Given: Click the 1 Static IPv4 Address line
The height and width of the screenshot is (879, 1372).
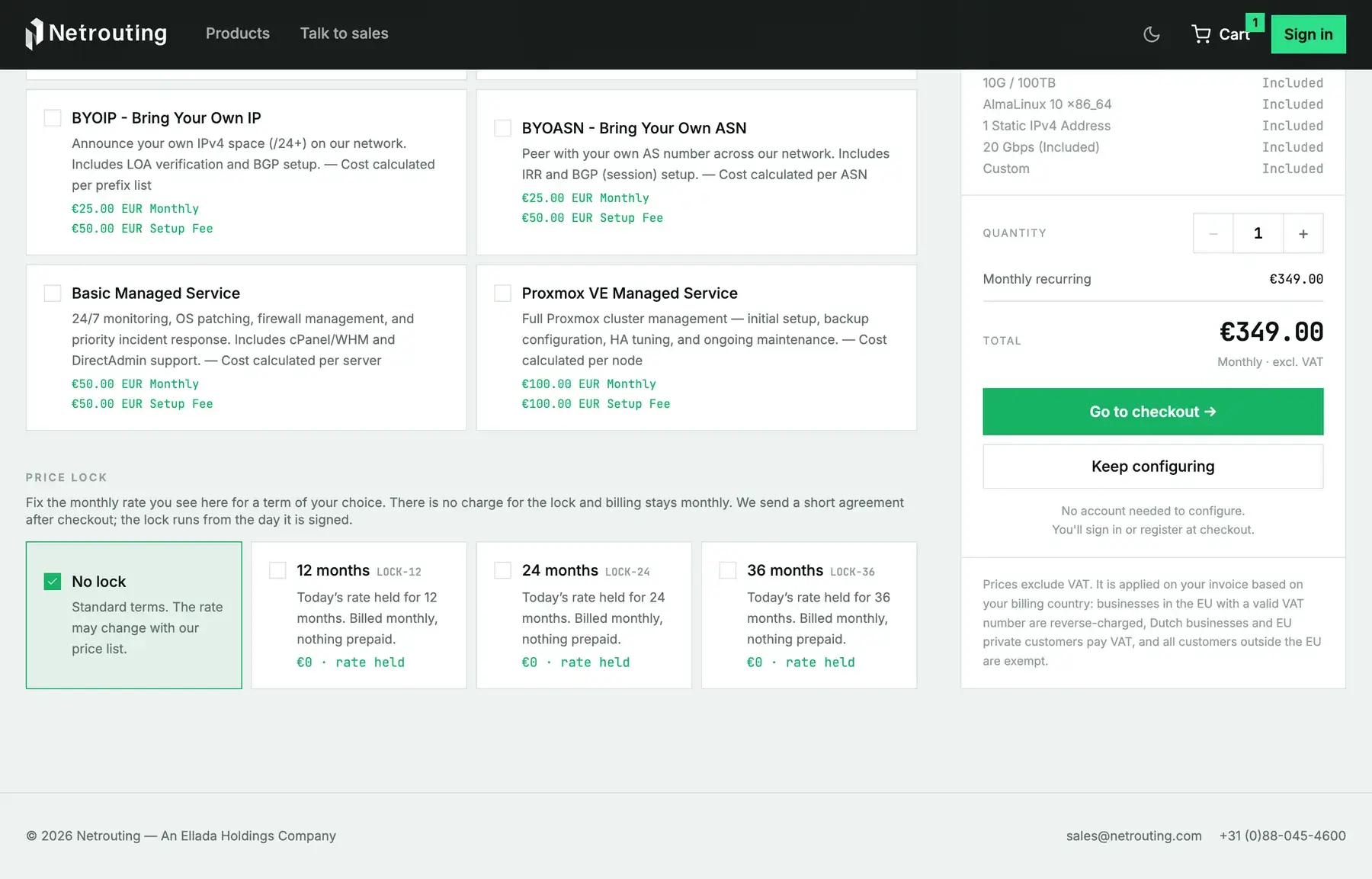Looking at the screenshot, I should [x=1152, y=126].
